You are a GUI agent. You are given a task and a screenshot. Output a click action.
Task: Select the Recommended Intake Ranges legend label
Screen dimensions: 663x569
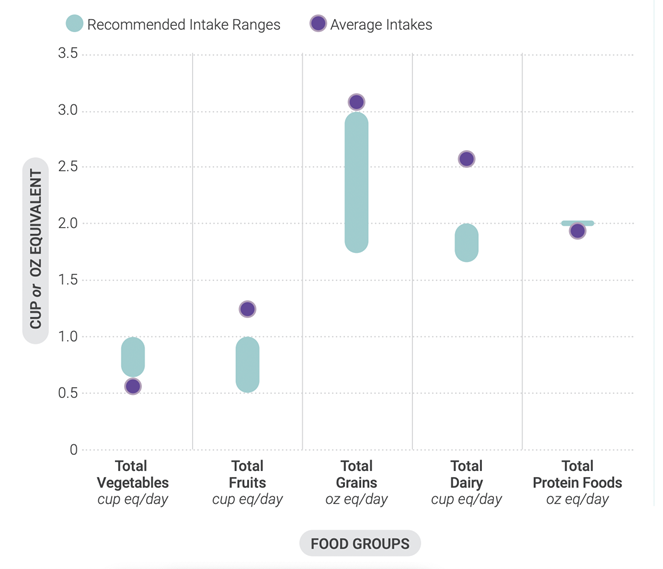tap(184, 24)
